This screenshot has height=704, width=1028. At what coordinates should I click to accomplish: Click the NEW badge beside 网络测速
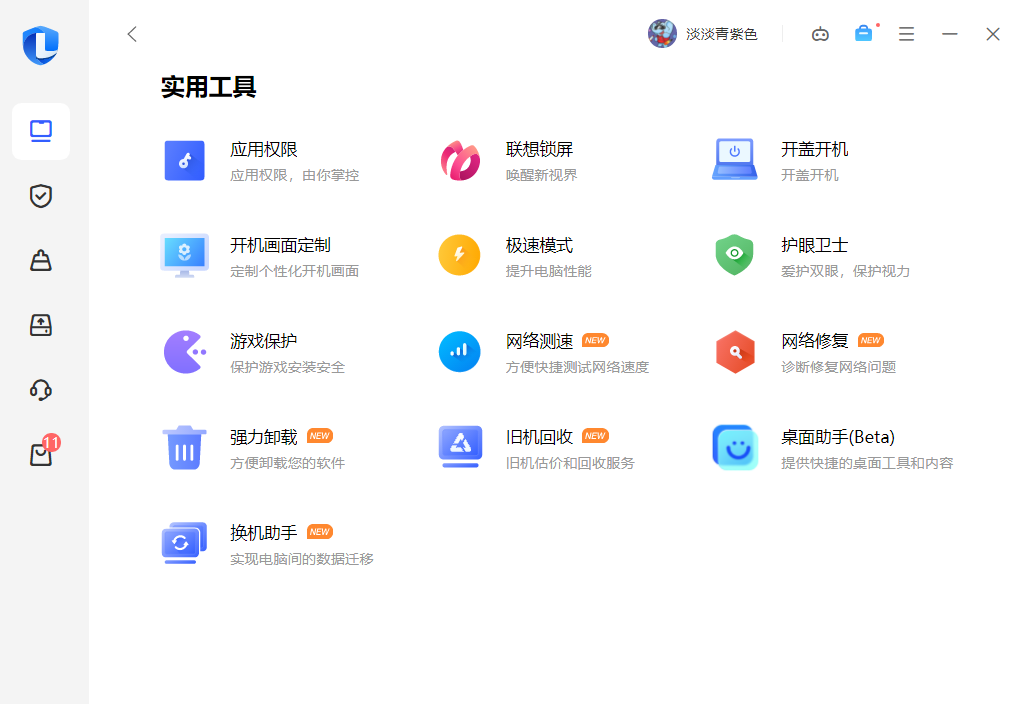tap(595, 340)
